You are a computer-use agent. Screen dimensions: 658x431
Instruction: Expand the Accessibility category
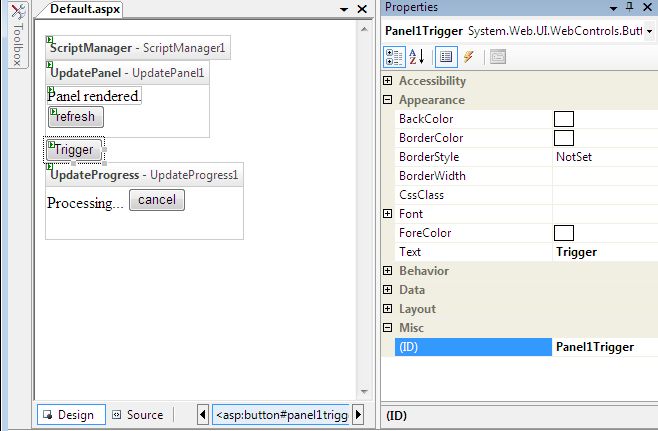pos(388,81)
